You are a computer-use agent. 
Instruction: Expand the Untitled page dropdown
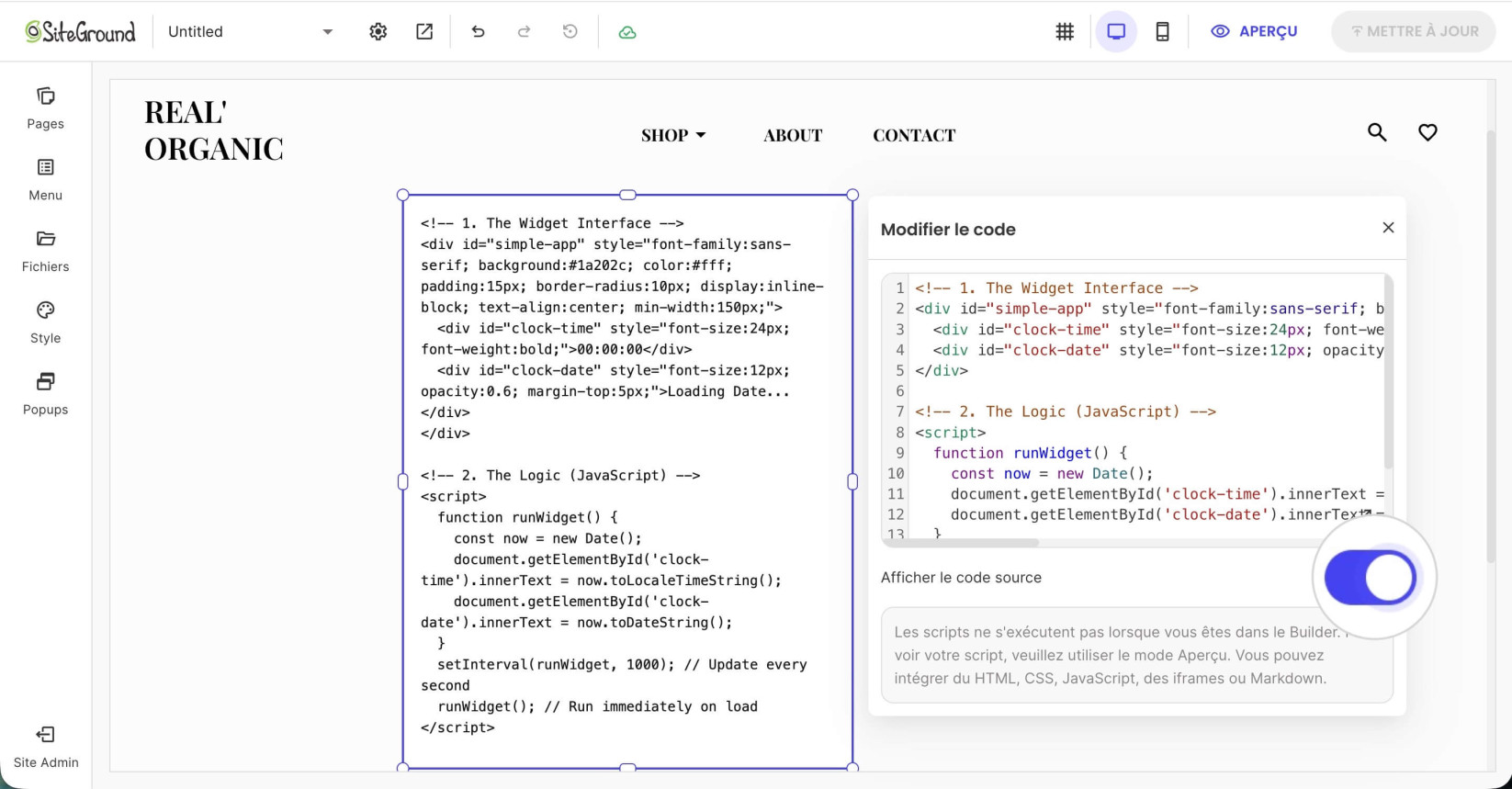click(250, 31)
